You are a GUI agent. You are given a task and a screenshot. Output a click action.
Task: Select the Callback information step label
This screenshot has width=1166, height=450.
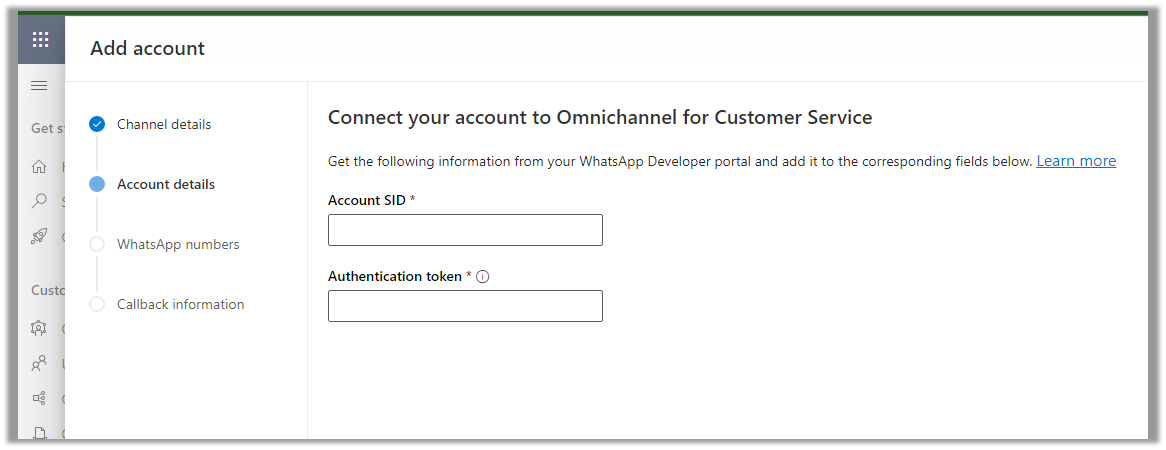tap(180, 304)
